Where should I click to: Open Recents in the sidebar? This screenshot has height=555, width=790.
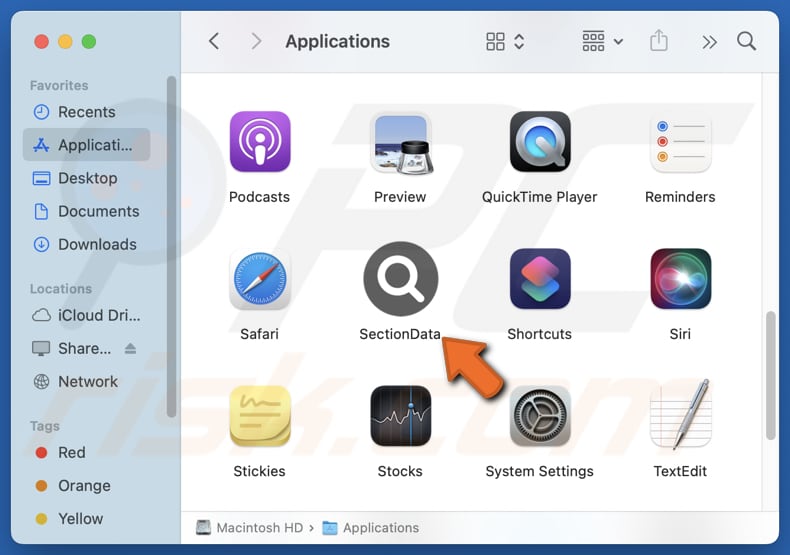click(x=86, y=112)
